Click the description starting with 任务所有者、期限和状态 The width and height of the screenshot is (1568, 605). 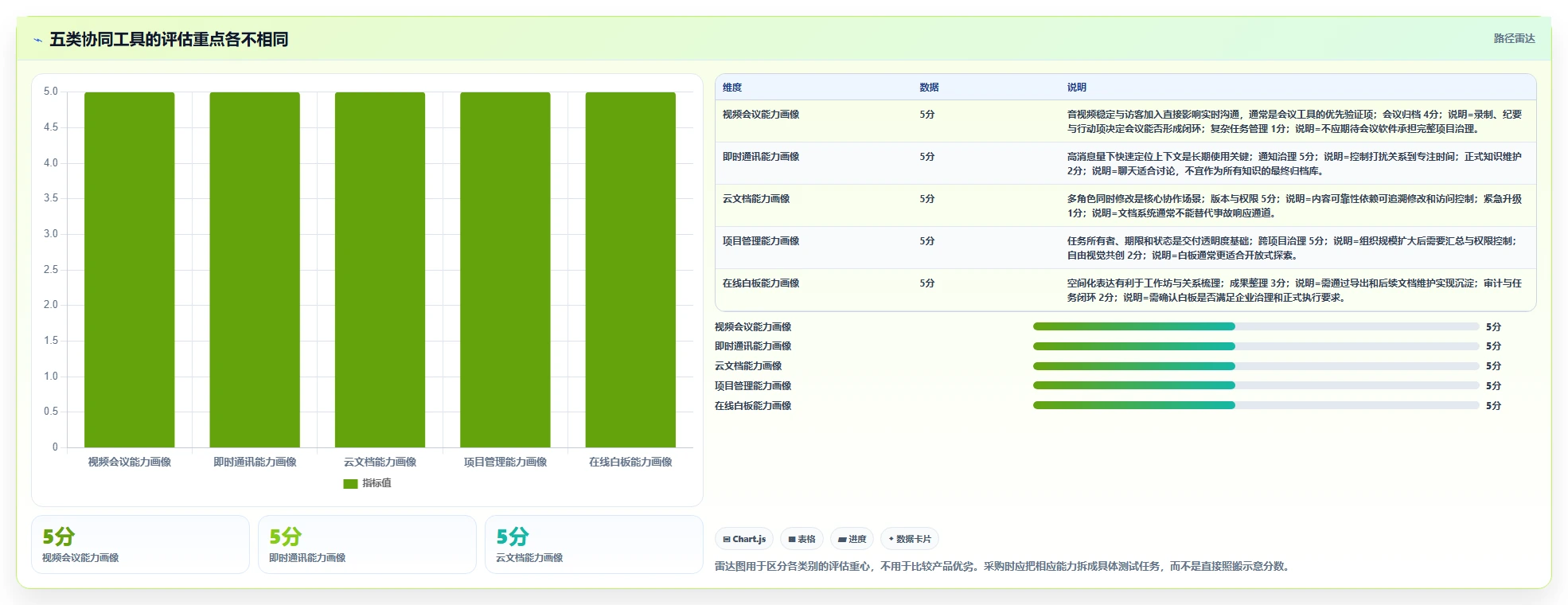1293,248
